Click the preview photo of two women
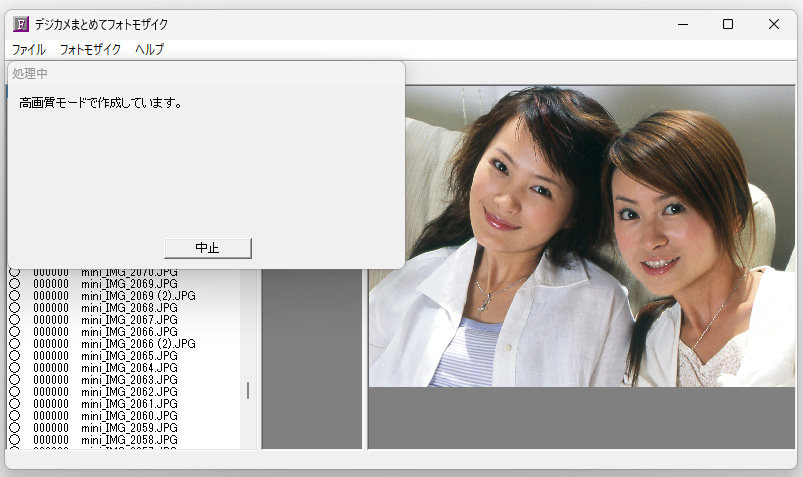 tap(582, 236)
